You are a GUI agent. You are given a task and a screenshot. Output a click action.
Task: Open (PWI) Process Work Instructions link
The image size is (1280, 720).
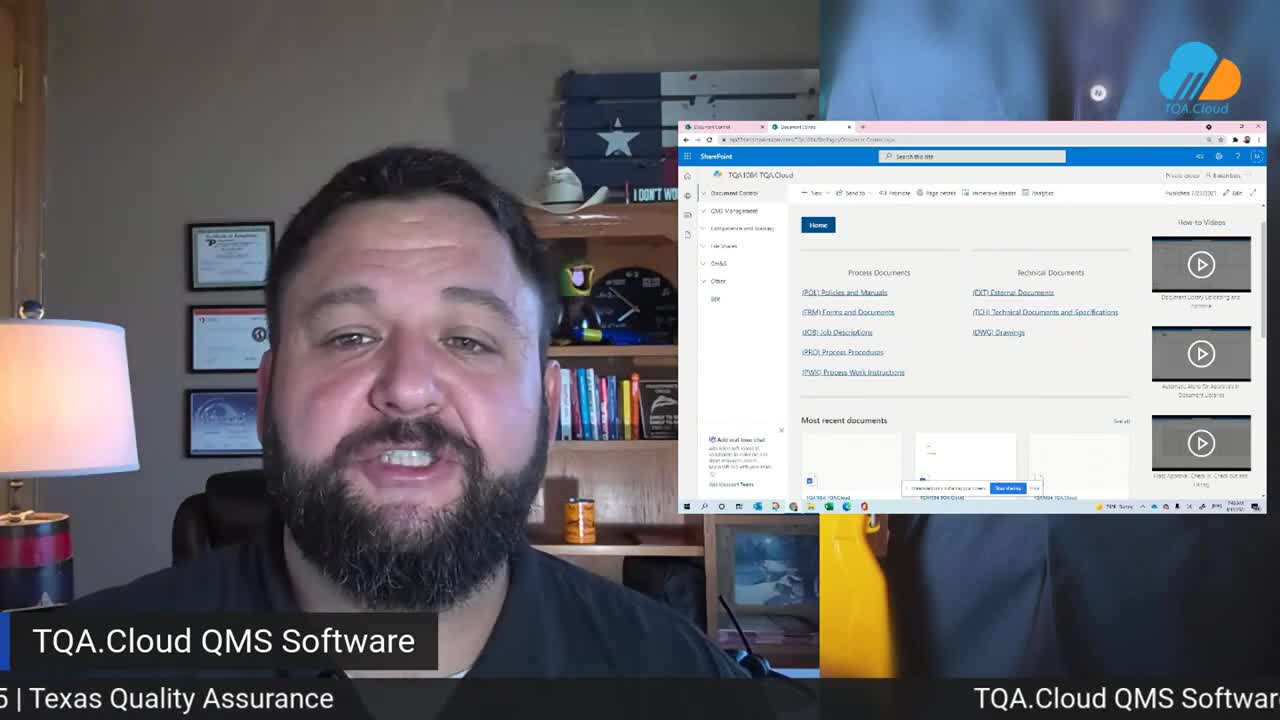click(x=853, y=372)
